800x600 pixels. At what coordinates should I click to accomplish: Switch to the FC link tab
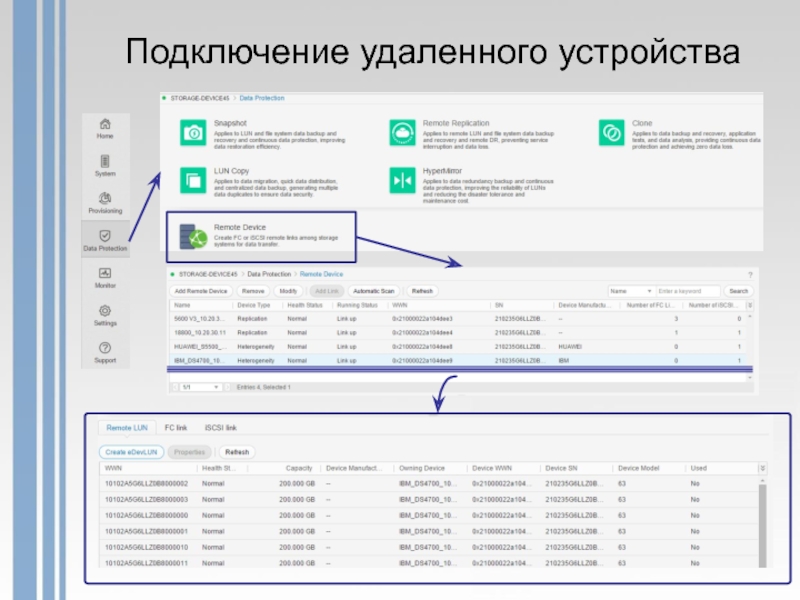click(x=176, y=427)
